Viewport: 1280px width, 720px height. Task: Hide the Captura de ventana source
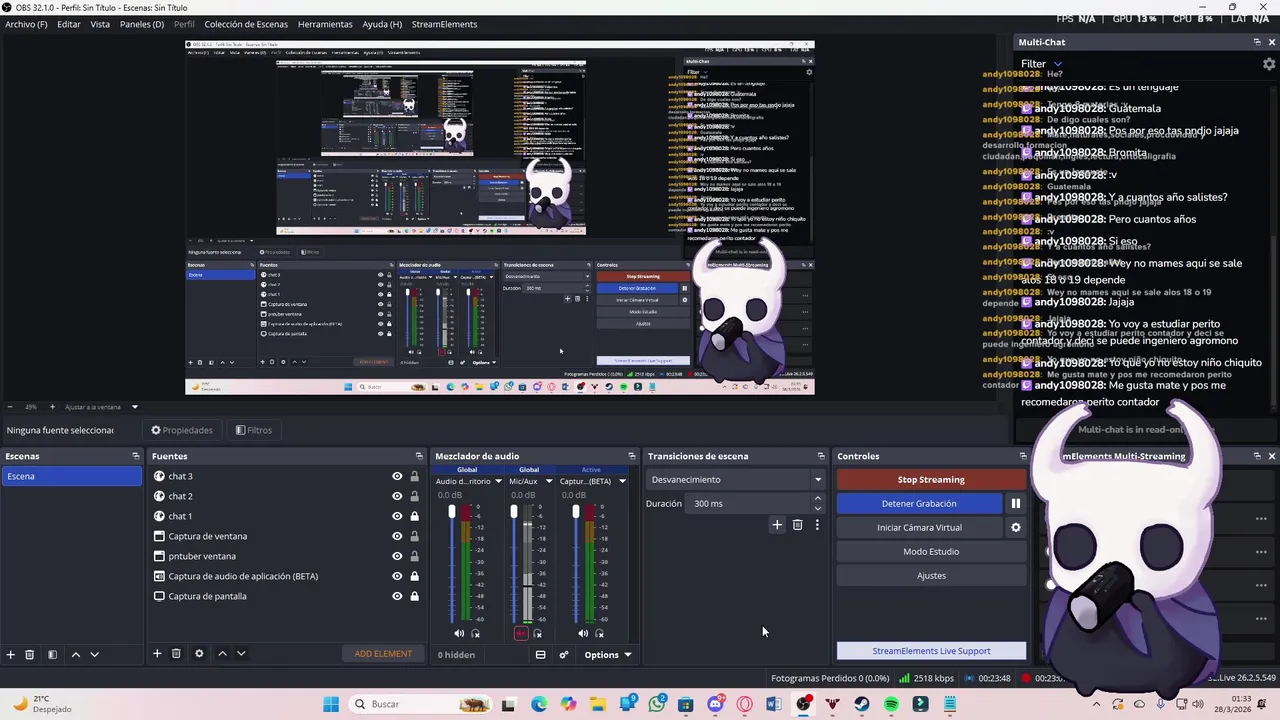coord(397,536)
